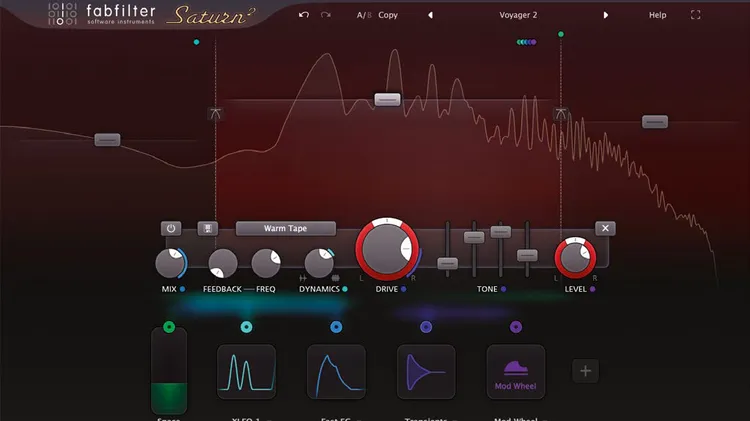
Task: Click the Copy button
Action: [388, 15]
